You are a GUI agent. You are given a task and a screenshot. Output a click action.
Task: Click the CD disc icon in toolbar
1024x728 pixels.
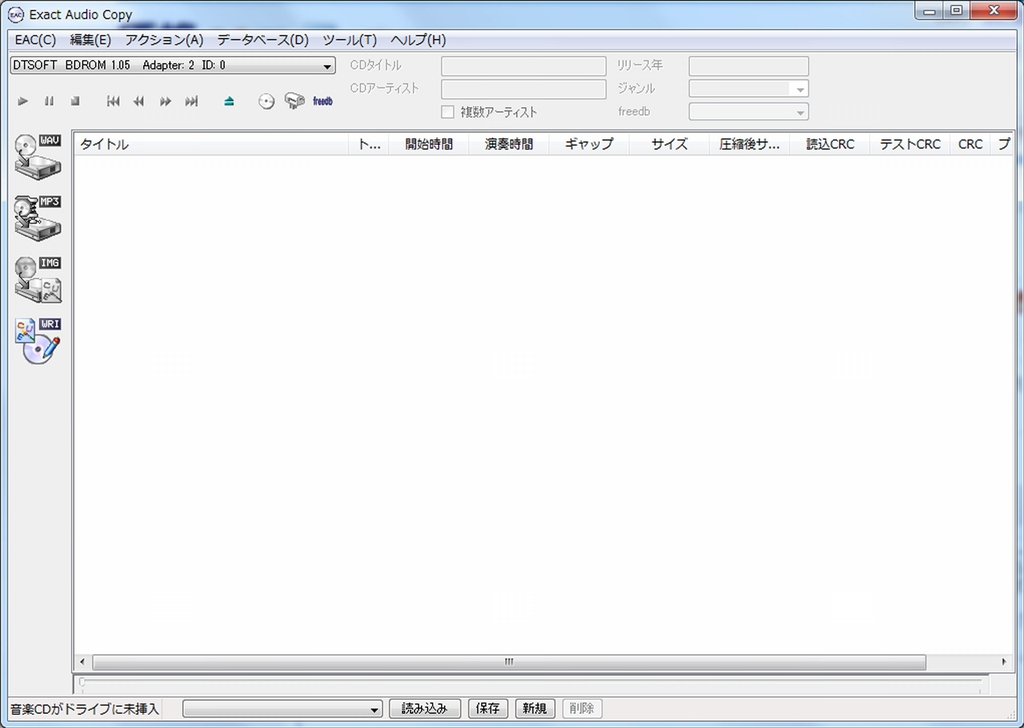(266, 101)
